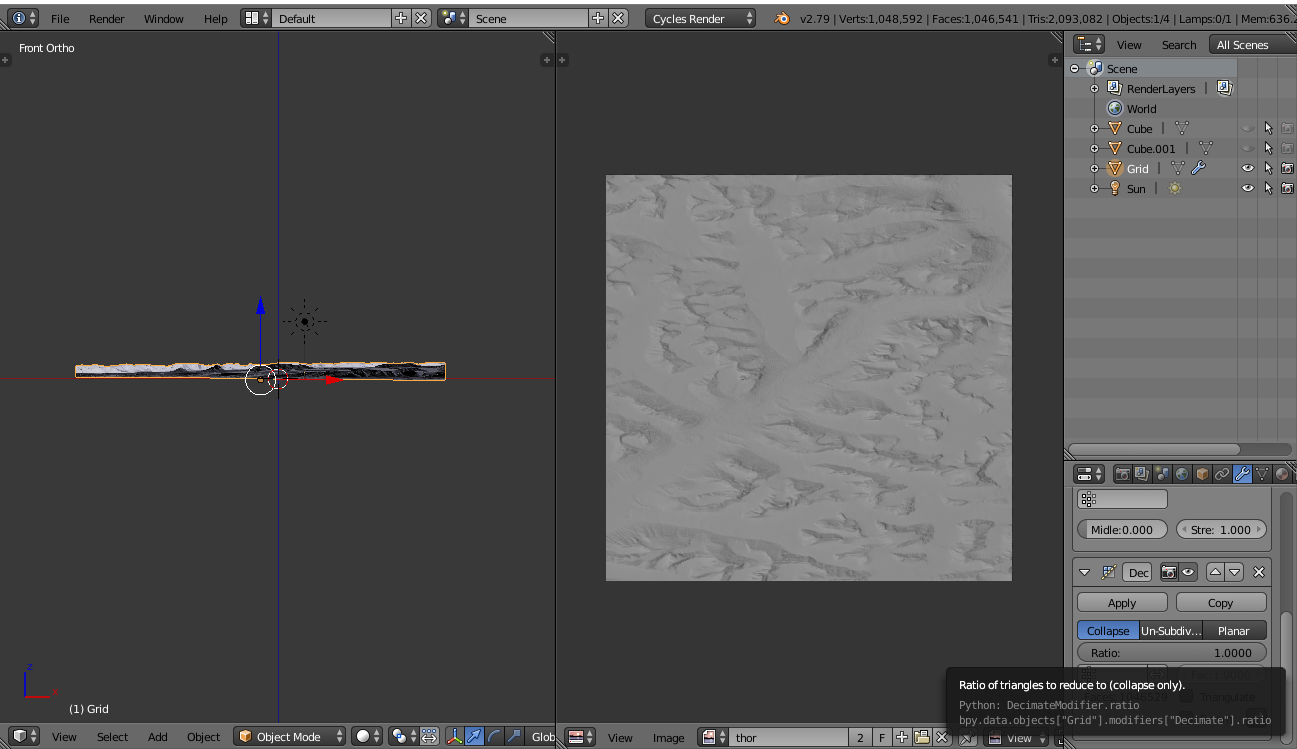Open the Object properties cube tab

point(1202,474)
